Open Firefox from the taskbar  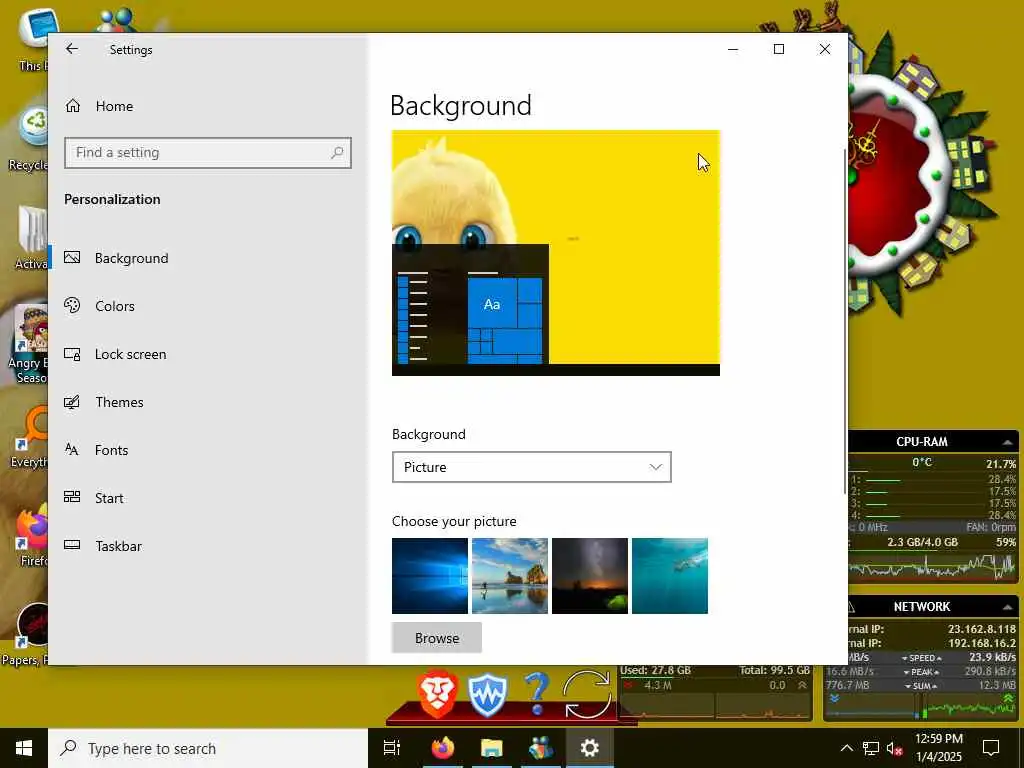click(443, 748)
